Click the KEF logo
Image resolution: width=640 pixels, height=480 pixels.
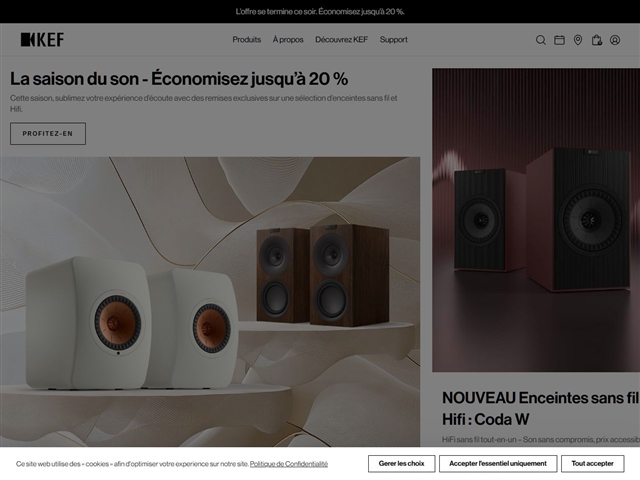point(42,40)
